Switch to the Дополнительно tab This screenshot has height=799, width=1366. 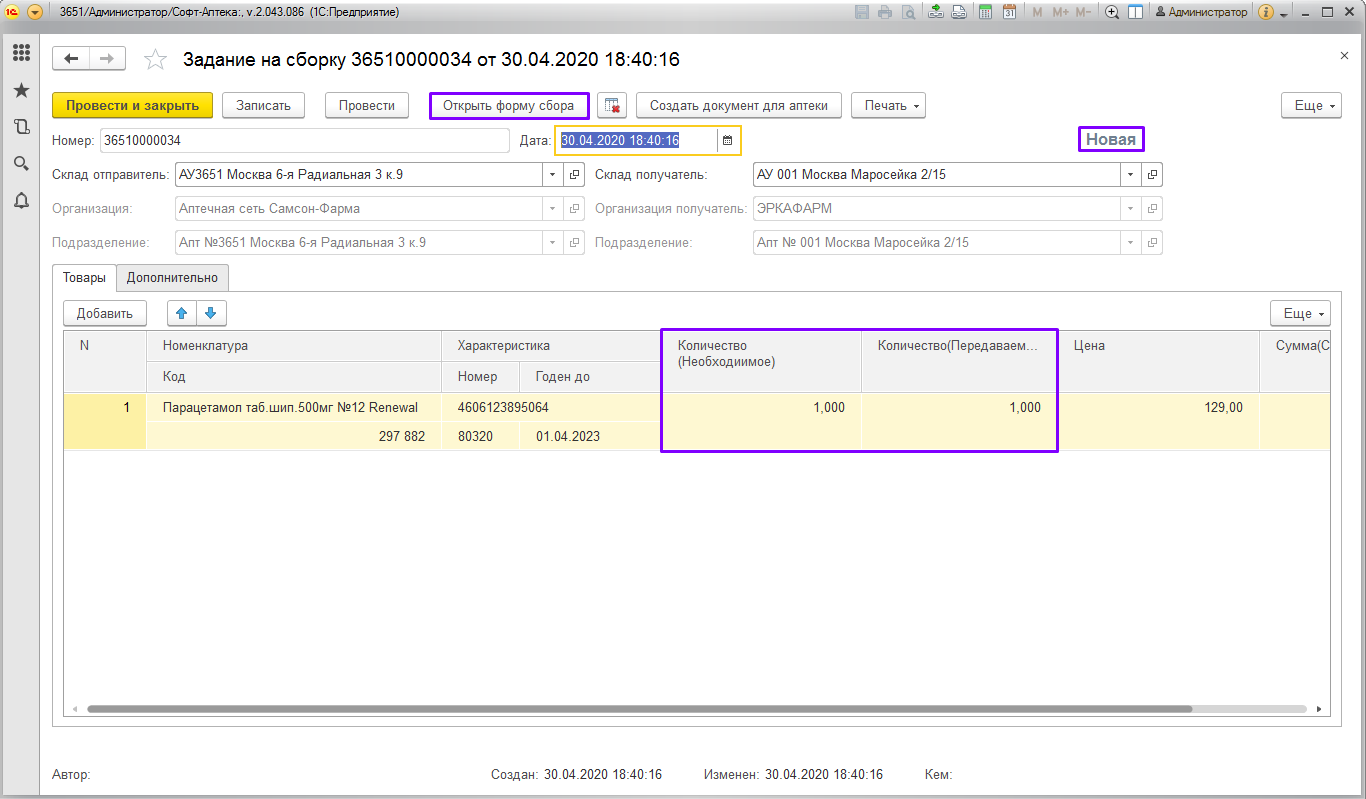coord(172,277)
